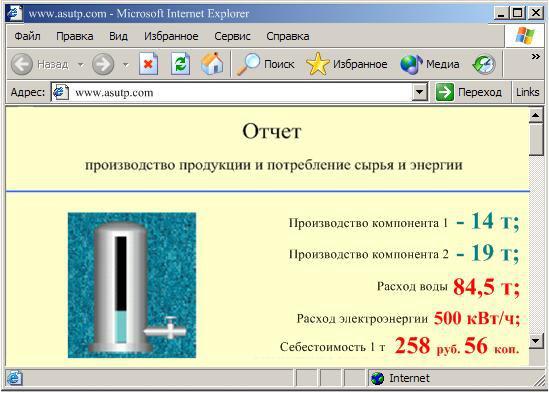Viewport: 549px width, 393px height.
Task: Click the Windows flag logo
Action: coord(524,36)
